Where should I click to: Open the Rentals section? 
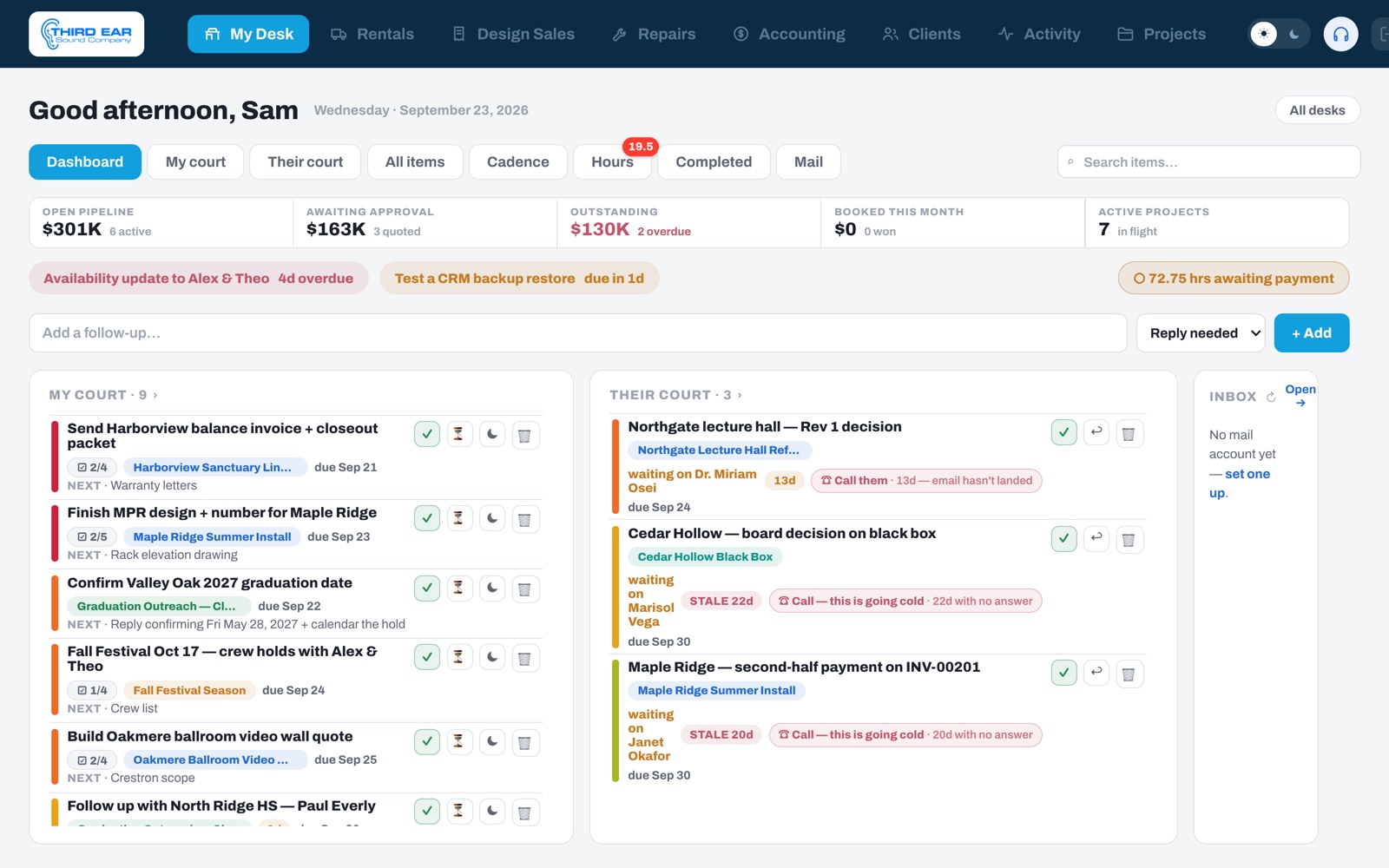tap(372, 34)
